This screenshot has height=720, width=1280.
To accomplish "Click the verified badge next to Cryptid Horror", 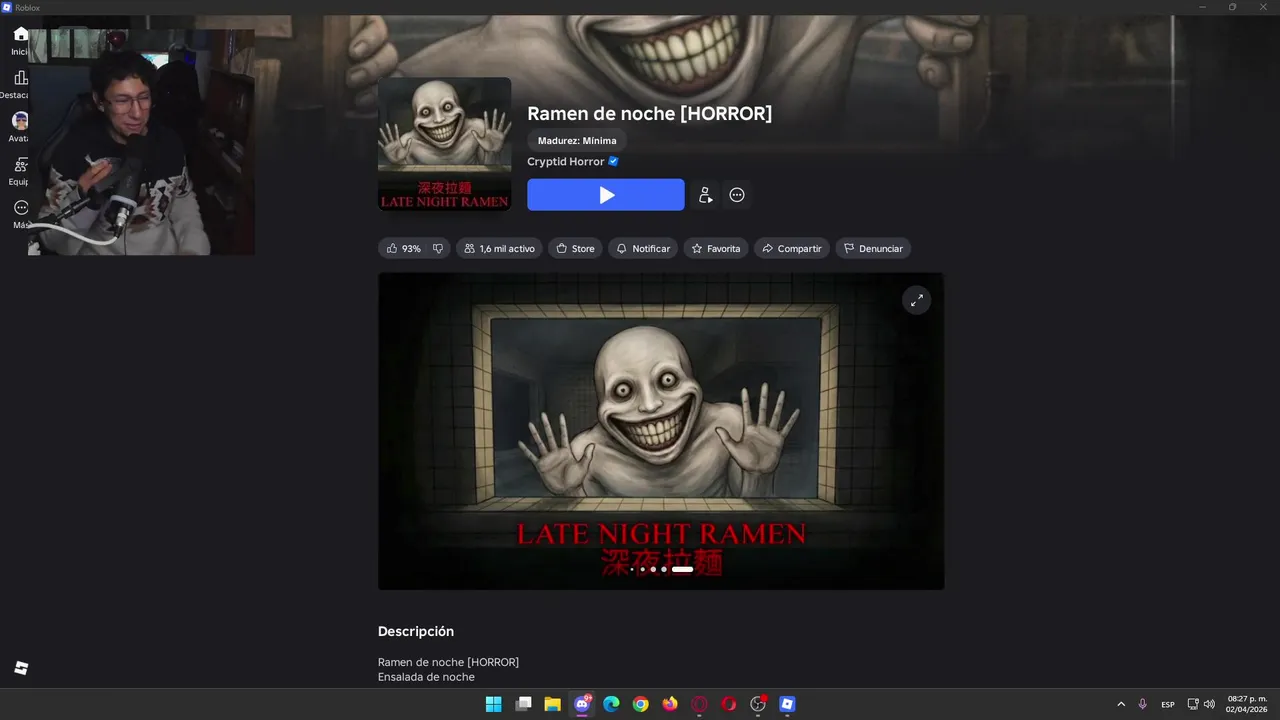I will [613, 161].
